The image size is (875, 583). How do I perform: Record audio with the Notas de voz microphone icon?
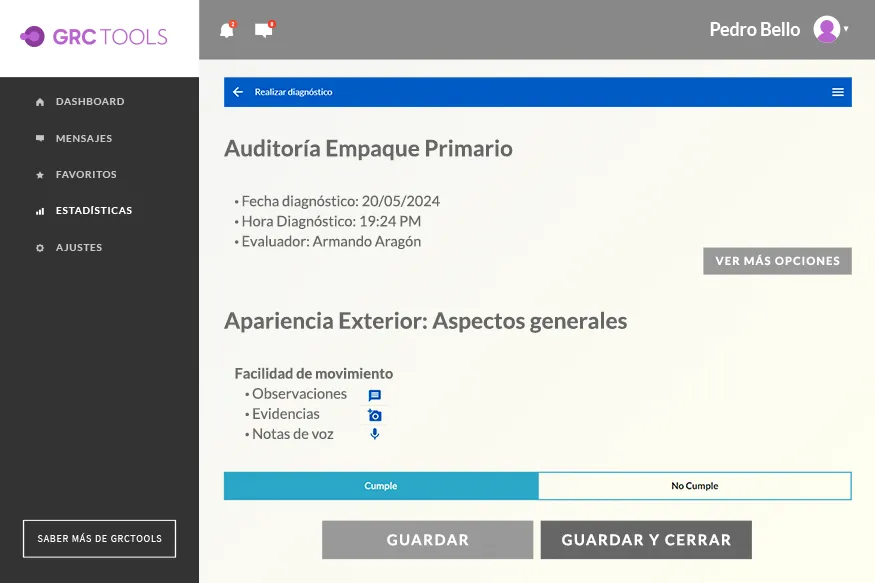373,433
